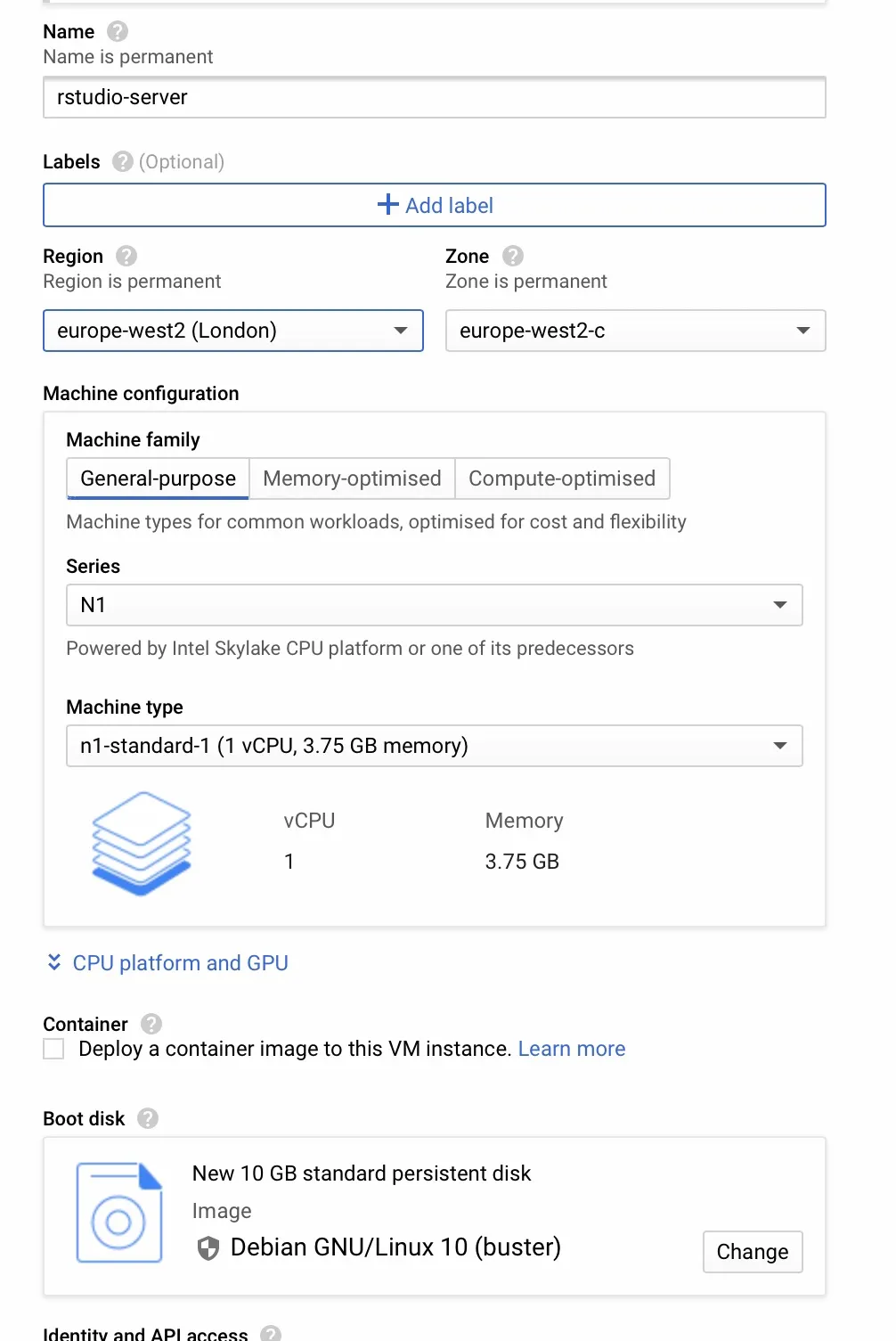Open the Container help question icon
Image resolution: width=896 pixels, height=1341 pixels.
tap(151, 1024)
